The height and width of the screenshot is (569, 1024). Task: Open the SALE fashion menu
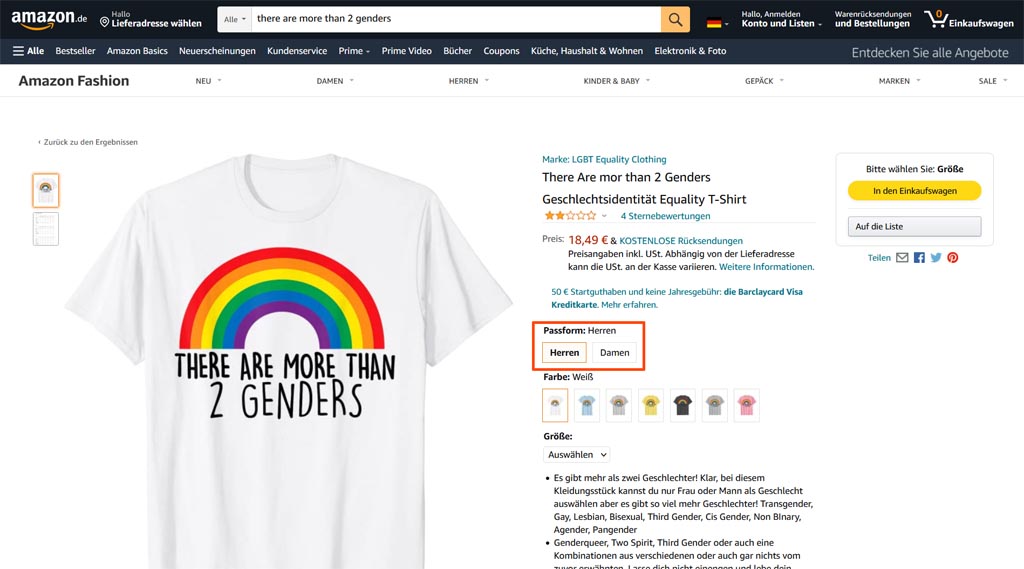coord(991,81)
